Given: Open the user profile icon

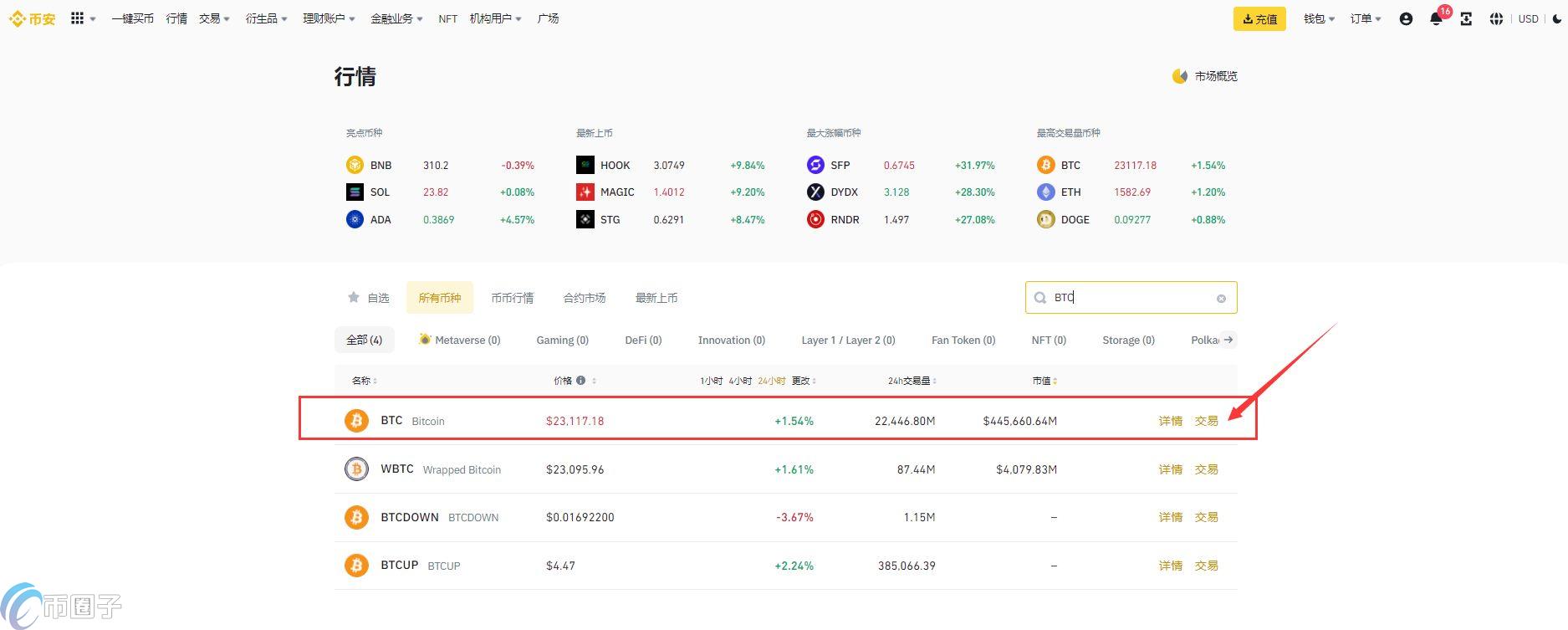Looking at the screenshot, I should click(1406, 18).
